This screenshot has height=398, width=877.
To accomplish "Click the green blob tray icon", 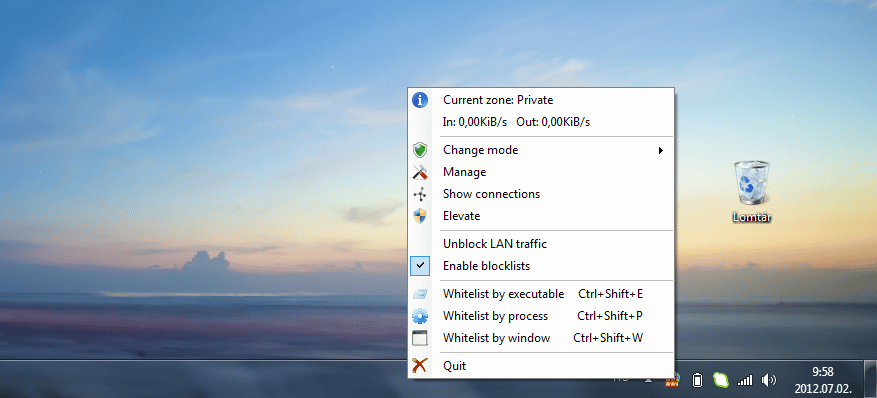I will [x=721, y=380].
